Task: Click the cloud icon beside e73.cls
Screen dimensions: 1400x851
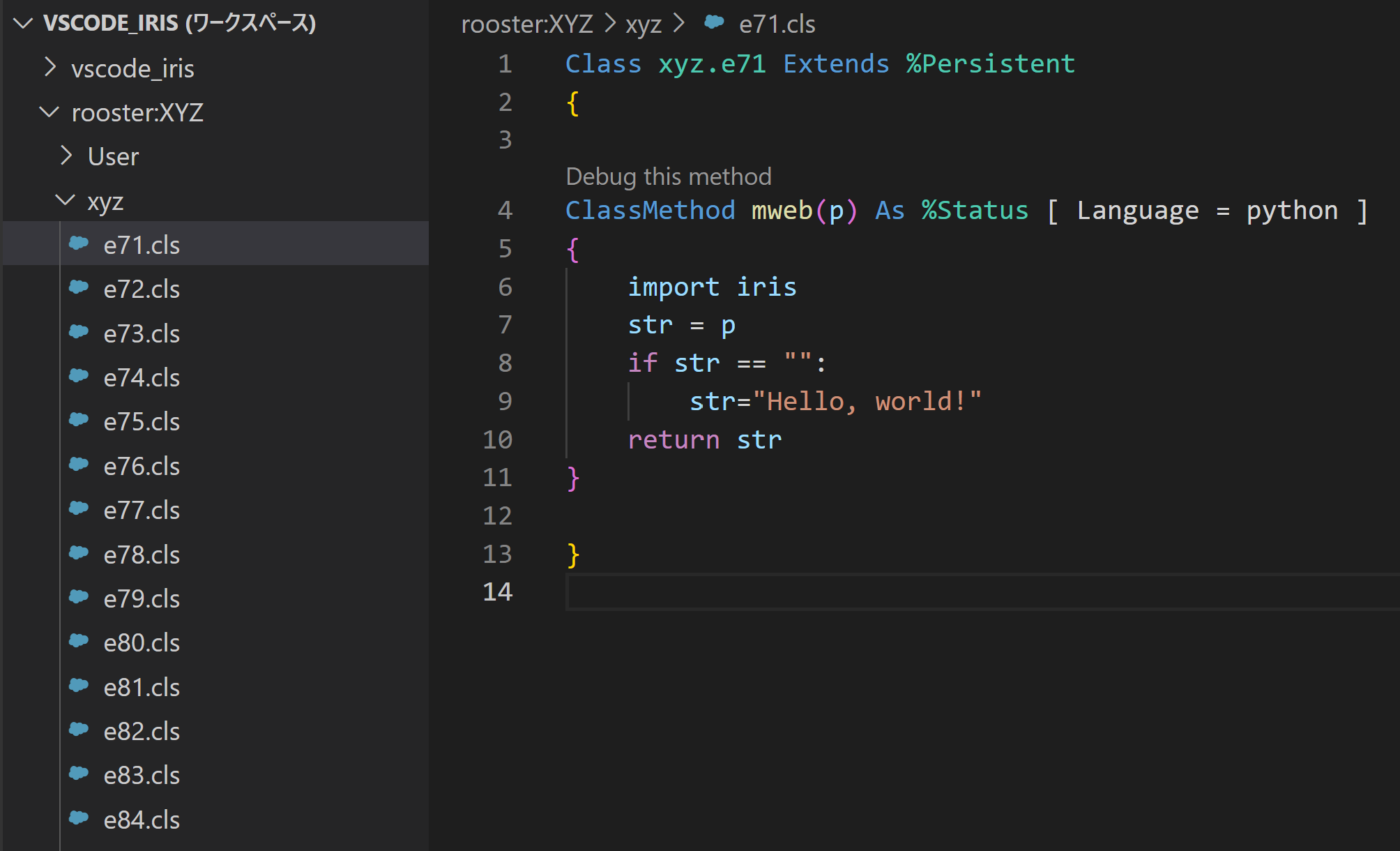Action: point(79,332)
